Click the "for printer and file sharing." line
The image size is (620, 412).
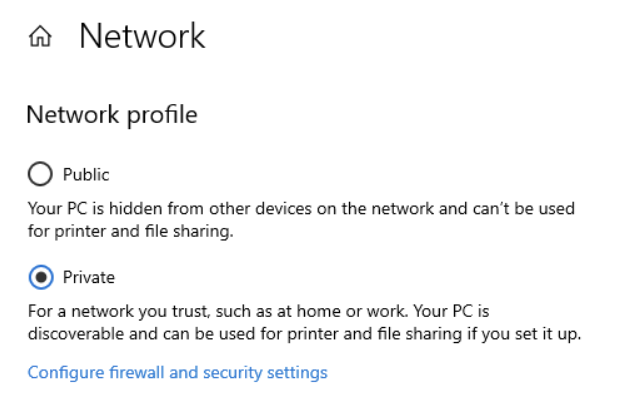coord(129,231)
